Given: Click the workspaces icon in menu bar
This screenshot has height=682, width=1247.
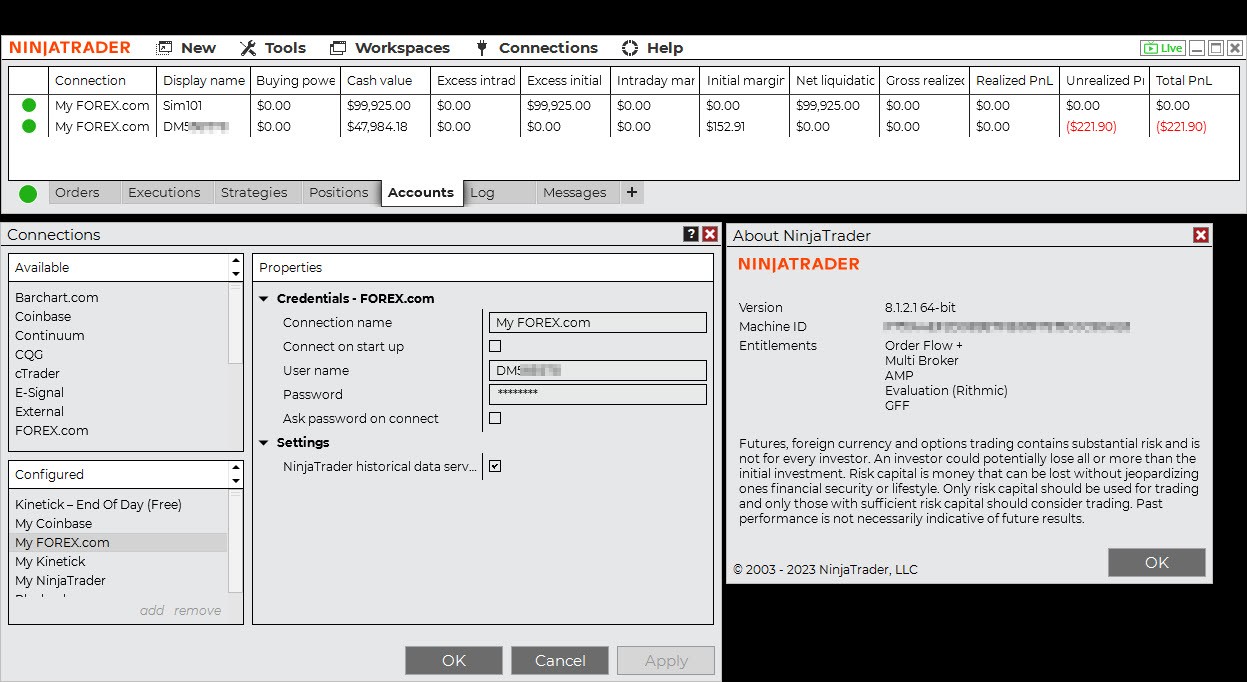Looking at the screenshot, I should (338, 48).
